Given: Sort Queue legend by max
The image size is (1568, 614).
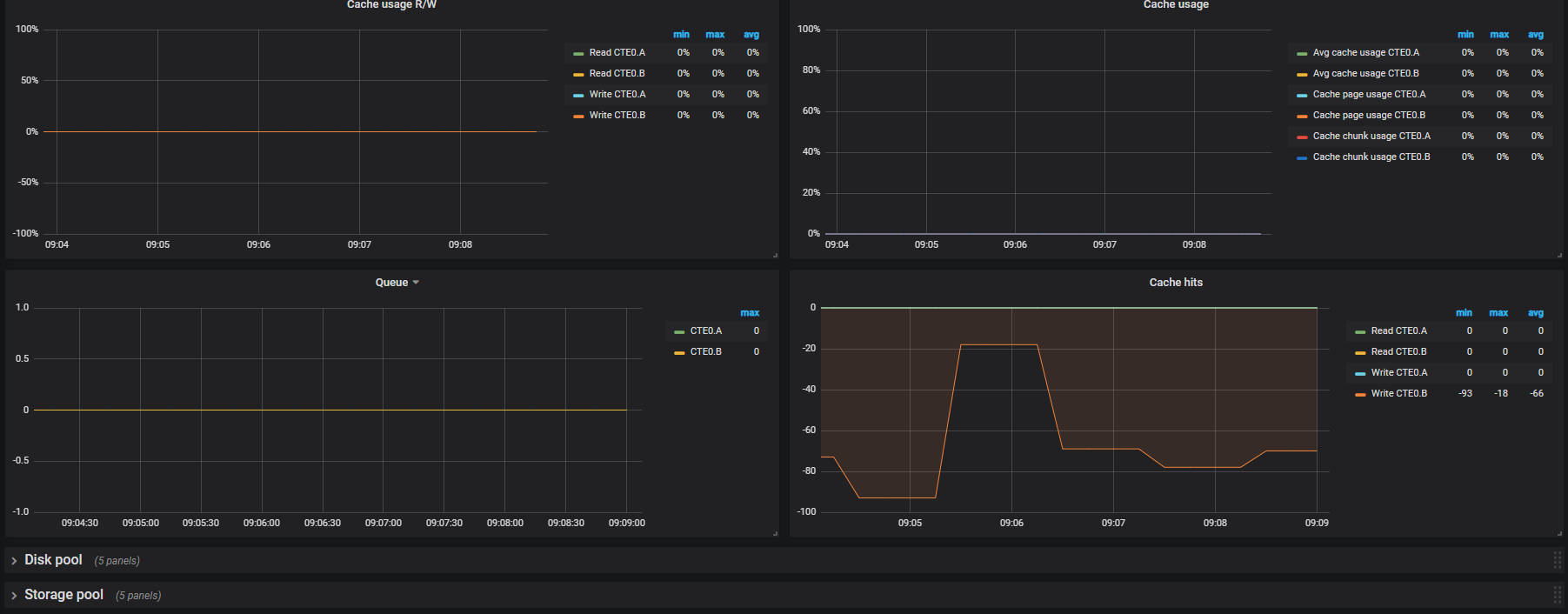Looking at the screenshot, I should [750, 313].
